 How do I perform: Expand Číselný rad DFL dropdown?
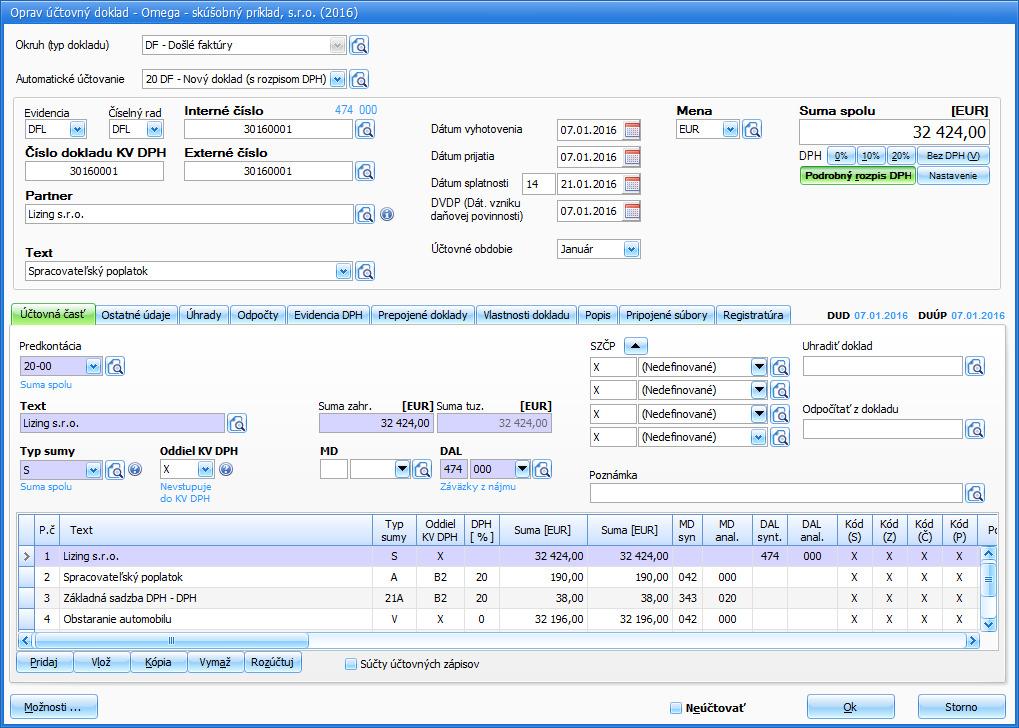click(x=154, y=129)
